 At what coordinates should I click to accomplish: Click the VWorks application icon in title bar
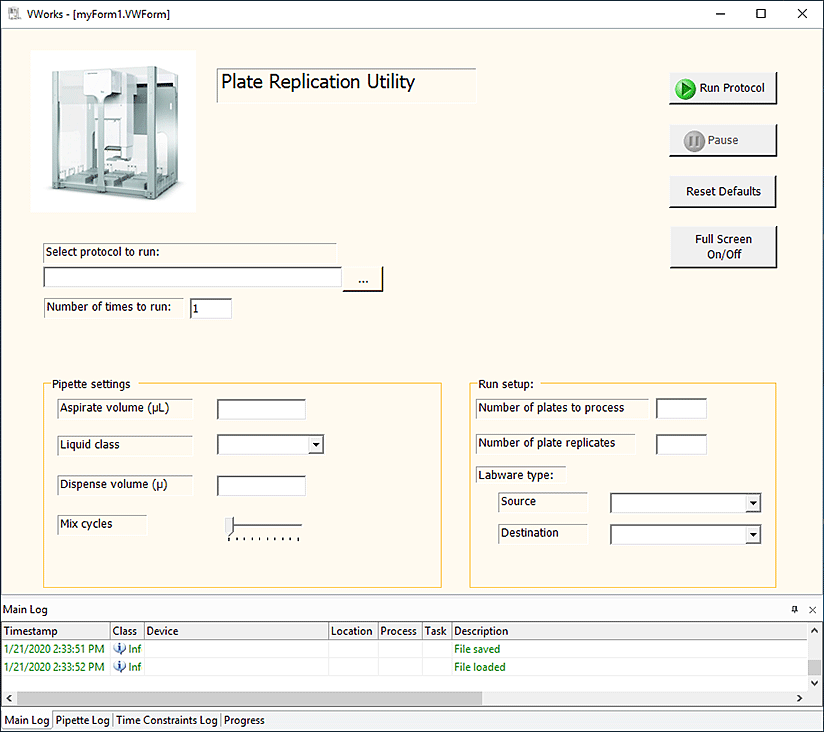(14, 14)
